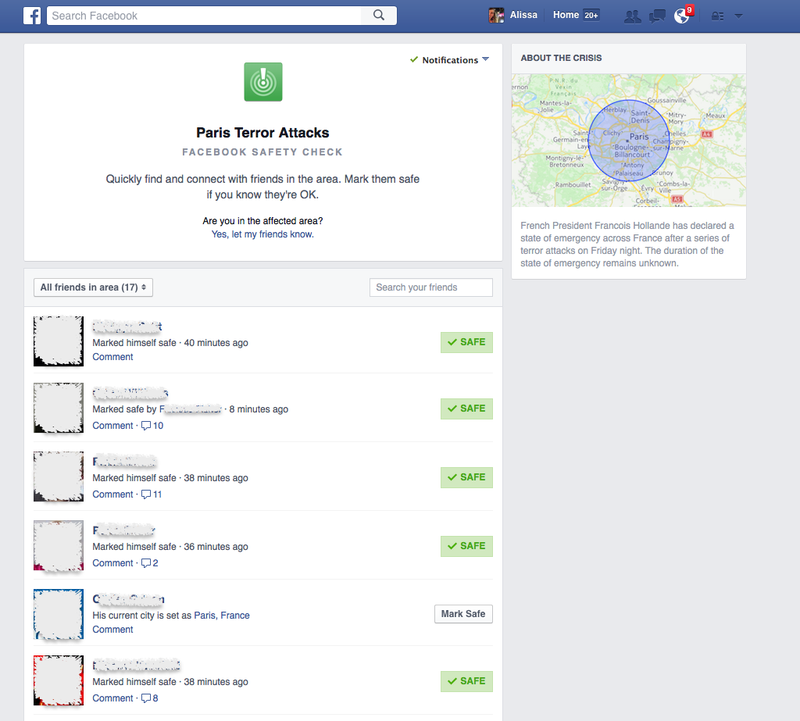Click Comment for friend safe 40 minutes ago

click(113, 357)
